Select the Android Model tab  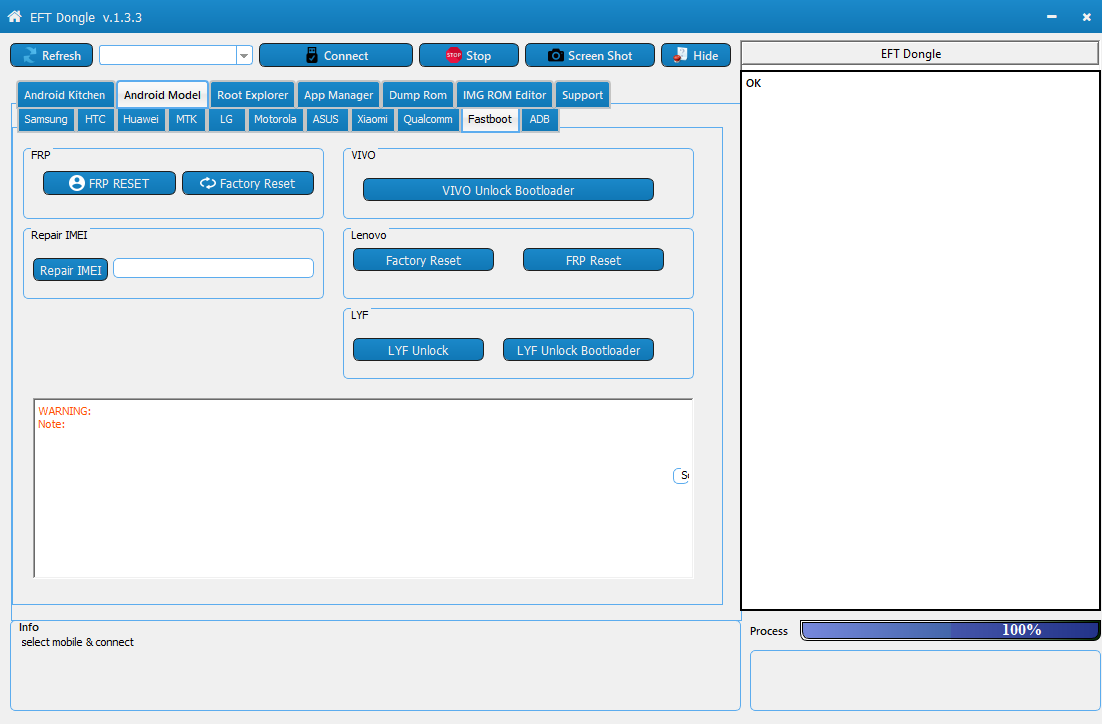(162, 95)
